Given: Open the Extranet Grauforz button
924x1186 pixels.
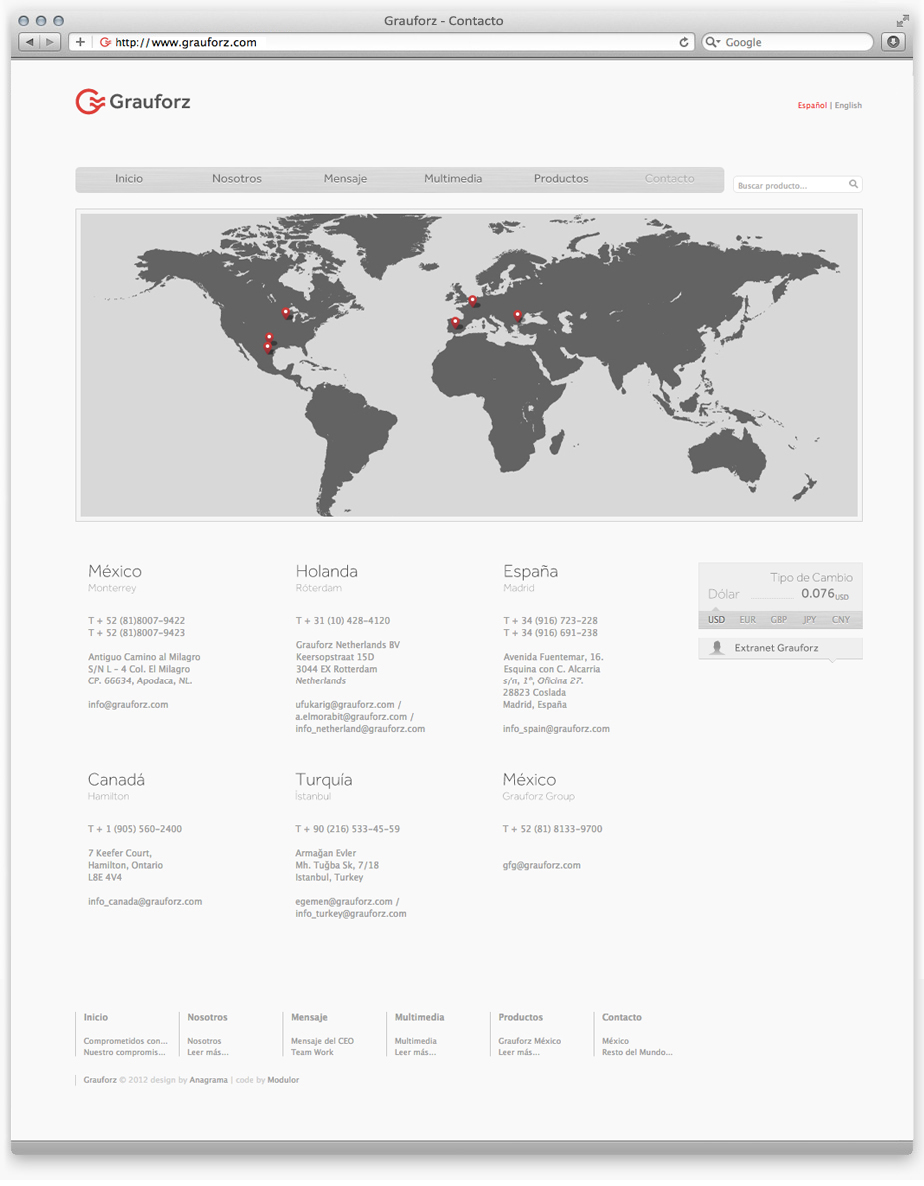Looking at the screenshot, I should coord(780,648).
